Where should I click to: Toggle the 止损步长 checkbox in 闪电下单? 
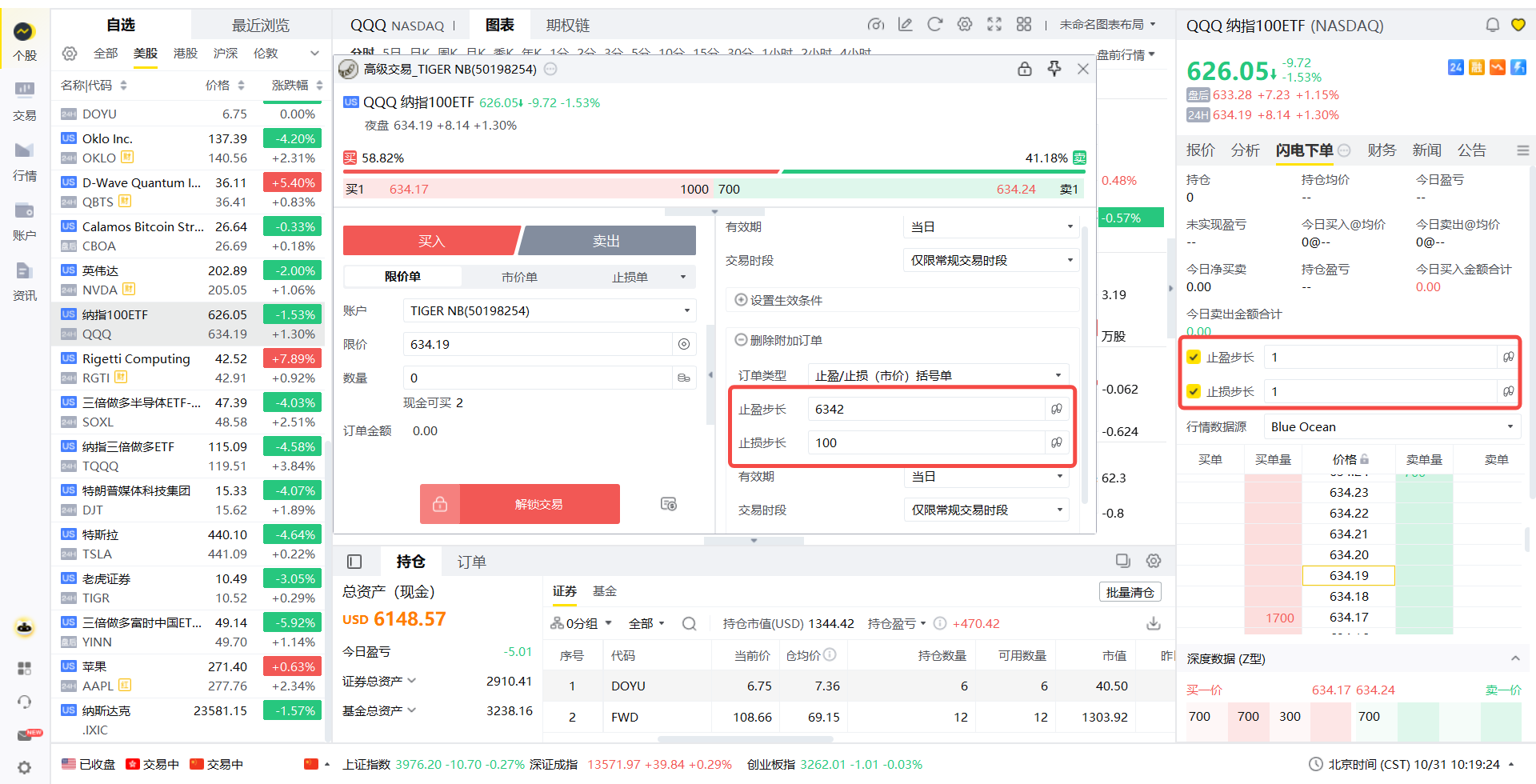click(1194, 391)
